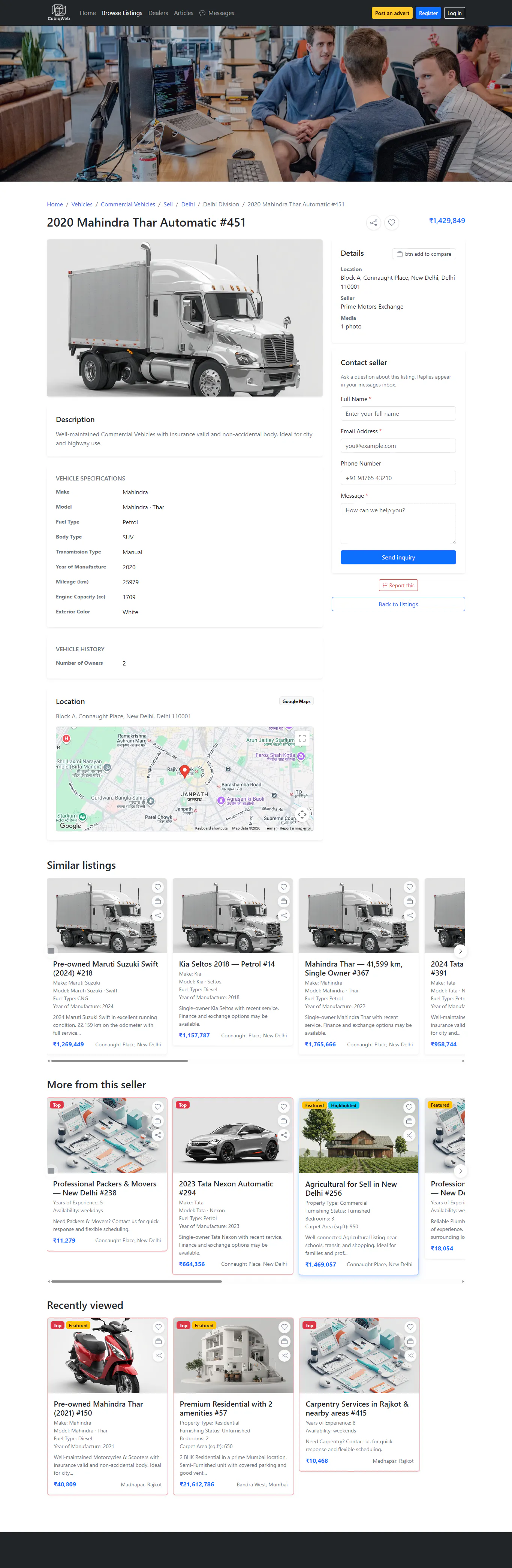Image resolution: width=512 pixels, height=1568 pixels.
Task: Share this Mahindra Thar listing
Action: (374, 223)
